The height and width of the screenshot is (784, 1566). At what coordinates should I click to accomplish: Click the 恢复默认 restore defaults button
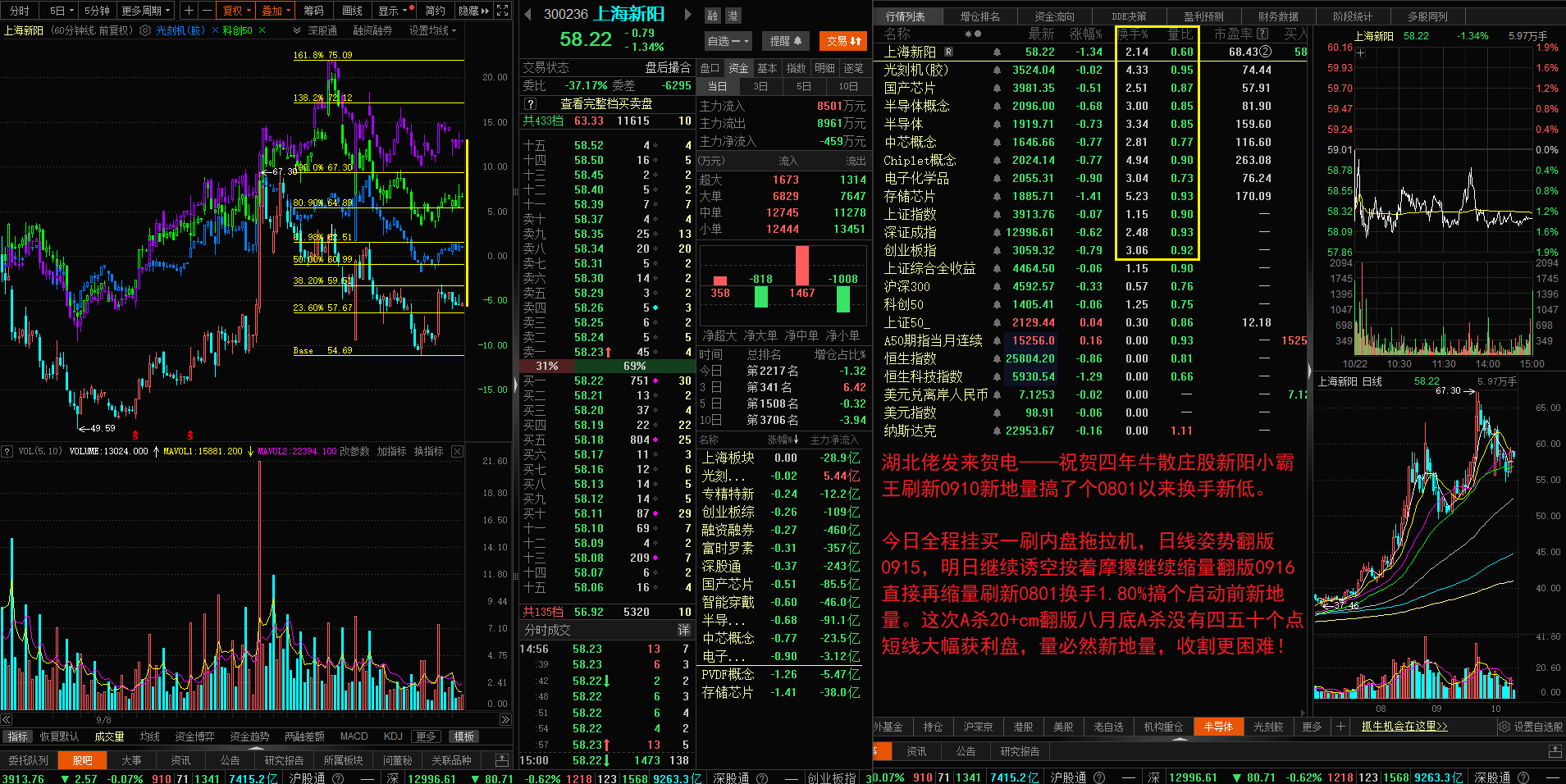coord(59,736)
